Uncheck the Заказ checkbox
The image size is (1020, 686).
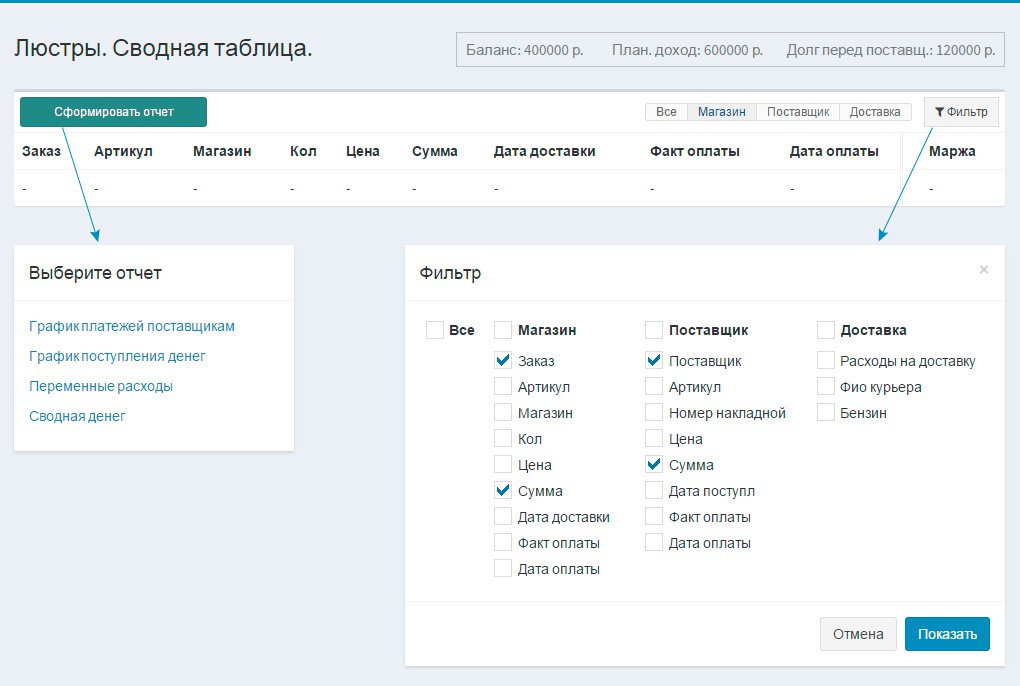(x=503, y=360)
